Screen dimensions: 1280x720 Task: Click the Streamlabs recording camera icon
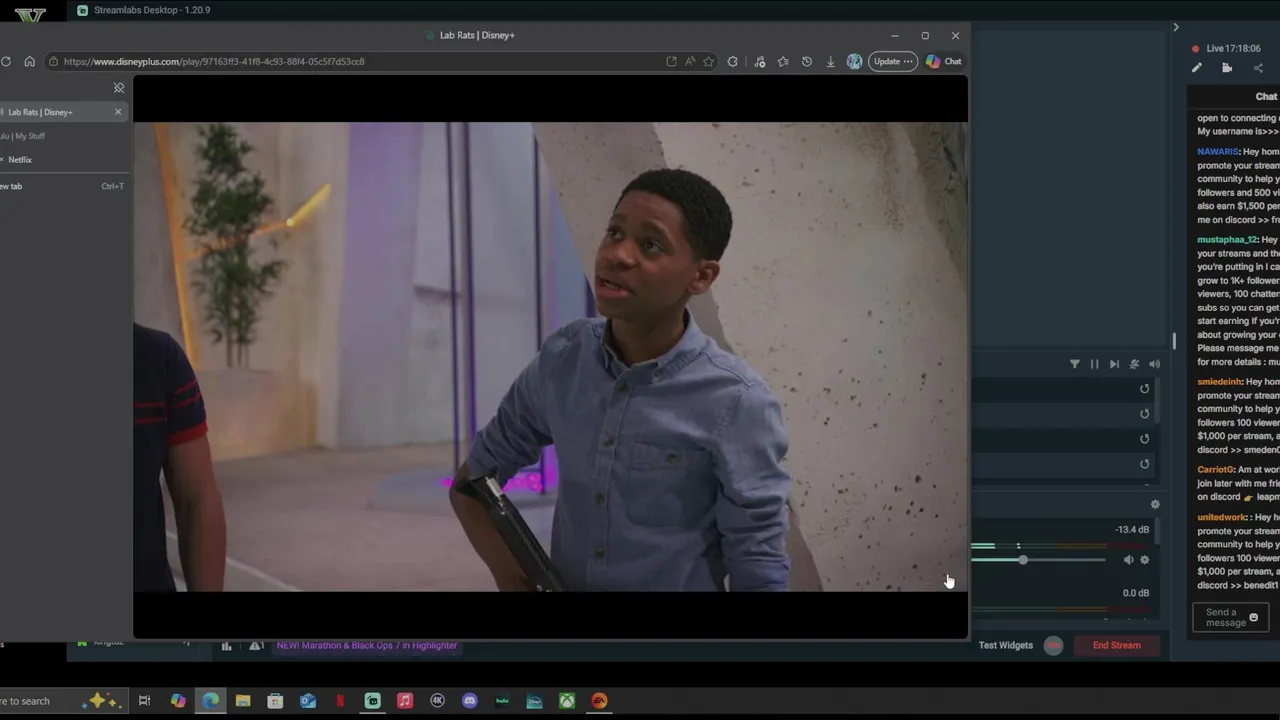point(1227,68)
